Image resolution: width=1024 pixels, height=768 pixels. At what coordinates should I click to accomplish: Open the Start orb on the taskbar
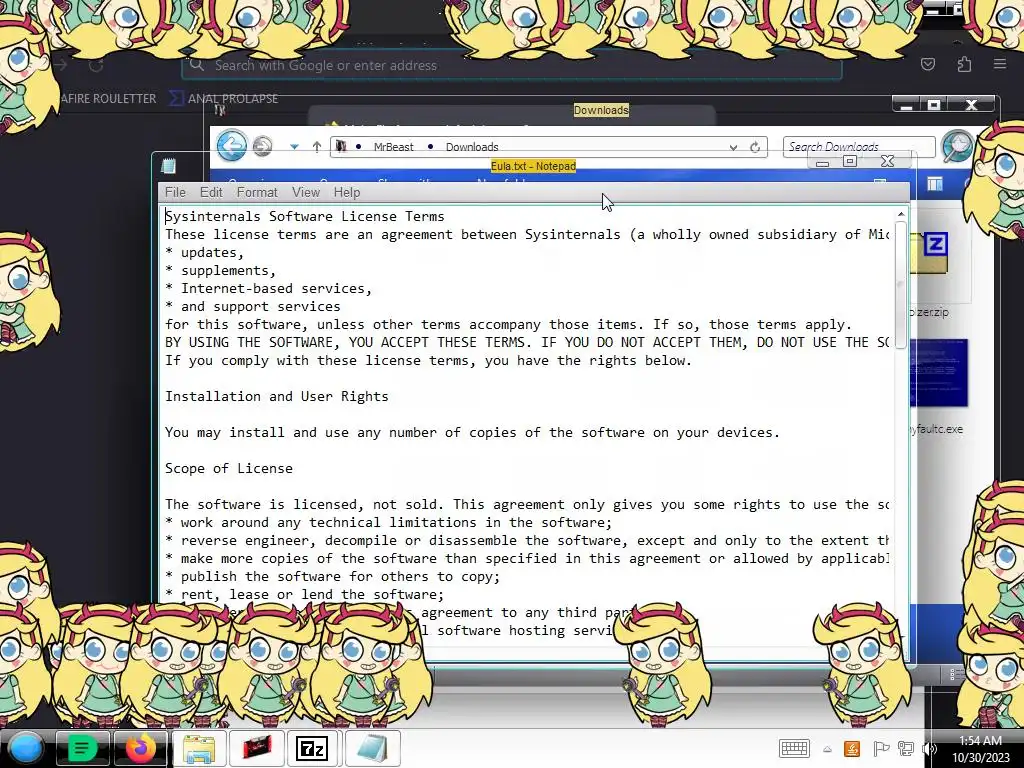coord(25,748)
